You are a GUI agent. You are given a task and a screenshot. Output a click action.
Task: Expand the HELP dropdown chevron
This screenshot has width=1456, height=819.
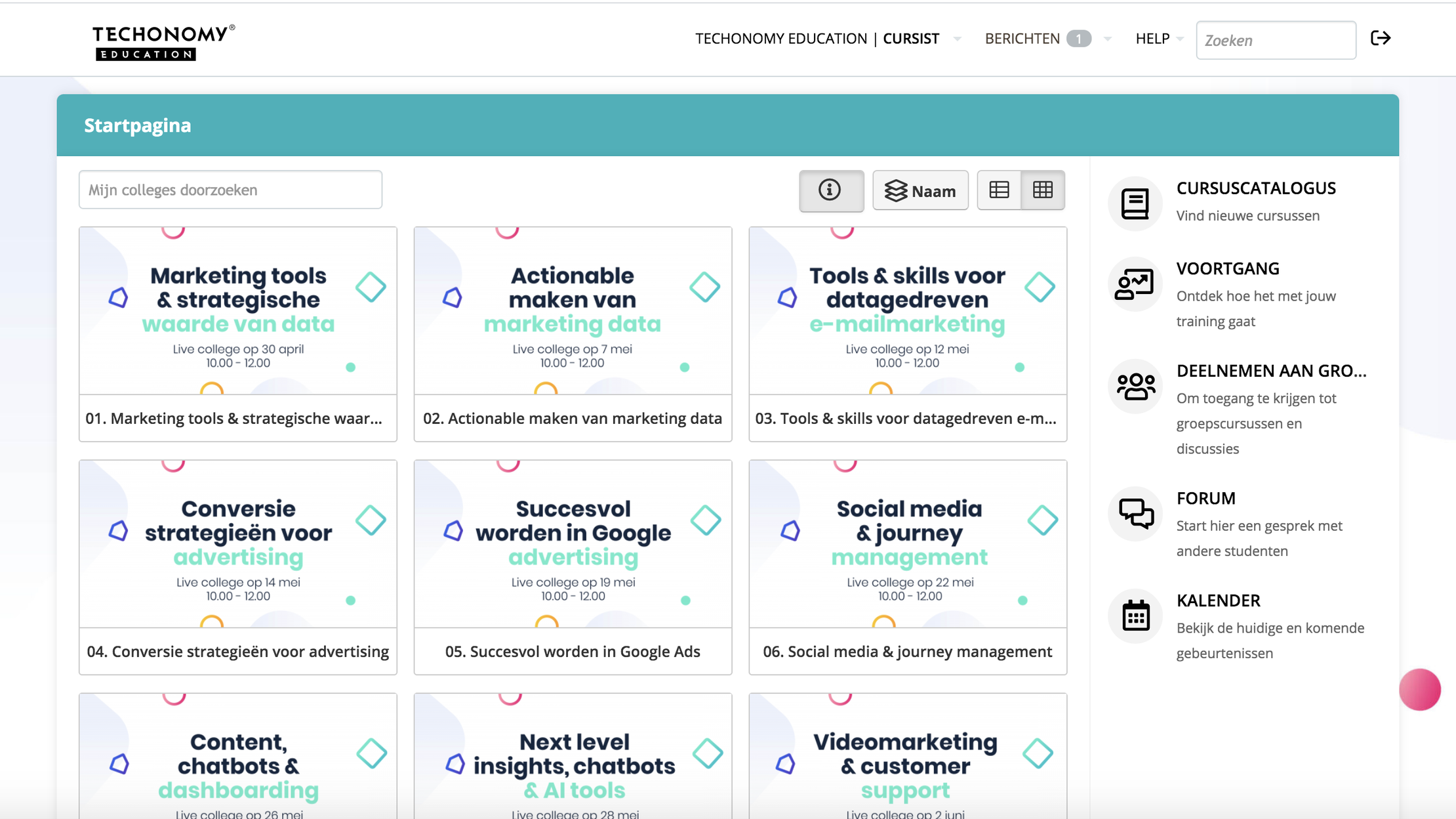[1181, 39]
